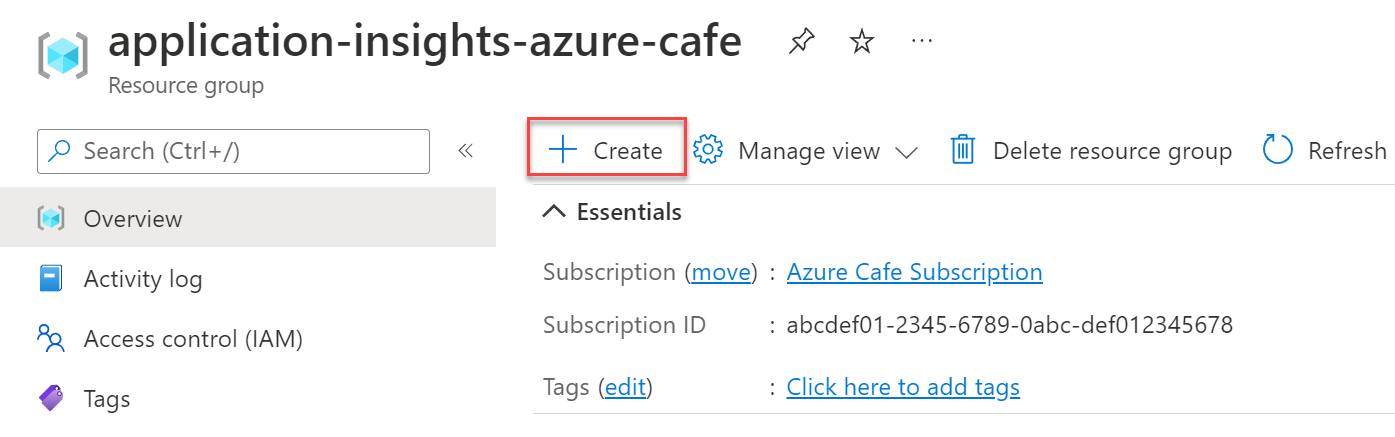Expand the Manage view dropdown arrow

[906, 152]
